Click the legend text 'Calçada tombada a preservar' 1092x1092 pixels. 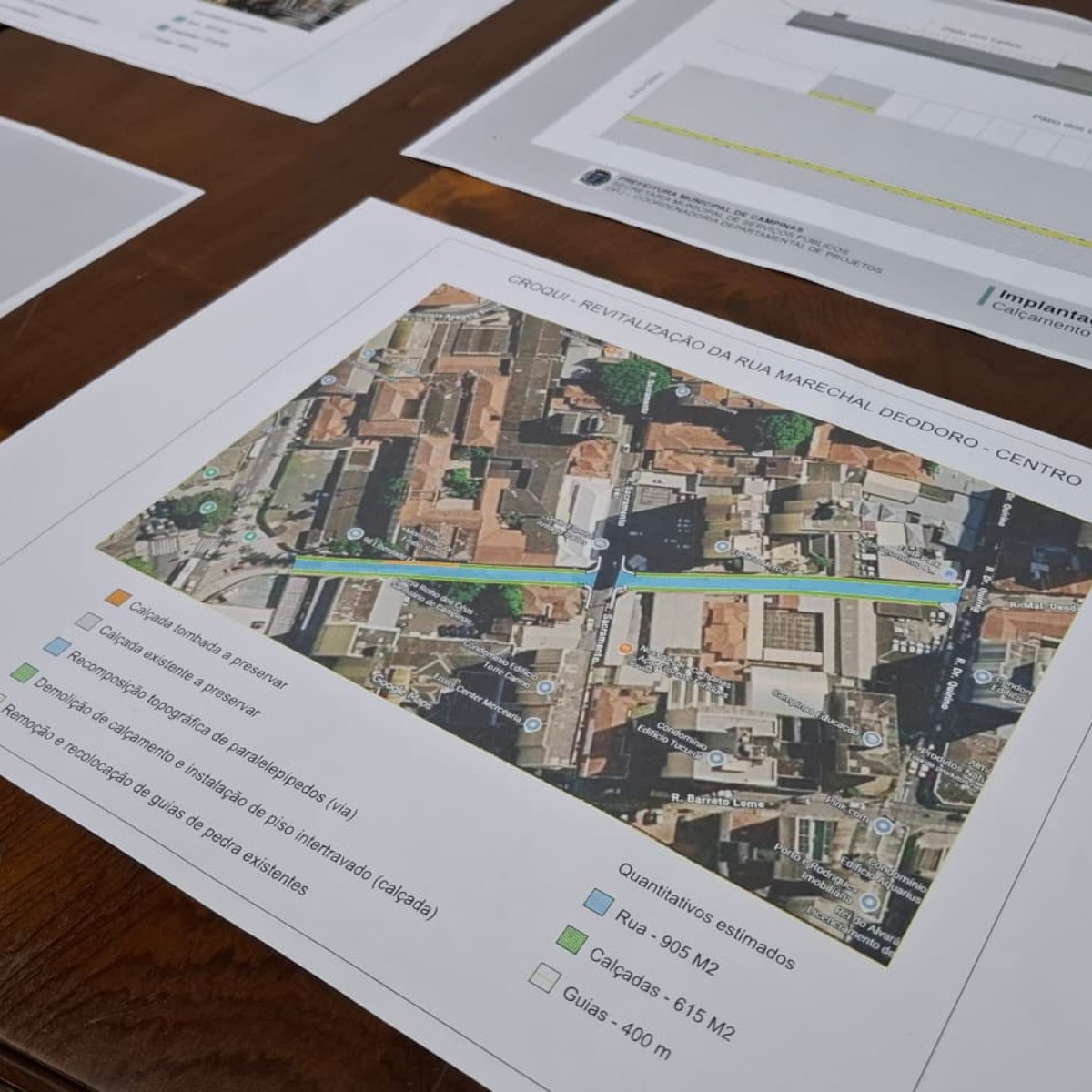(x=208, y=644)
